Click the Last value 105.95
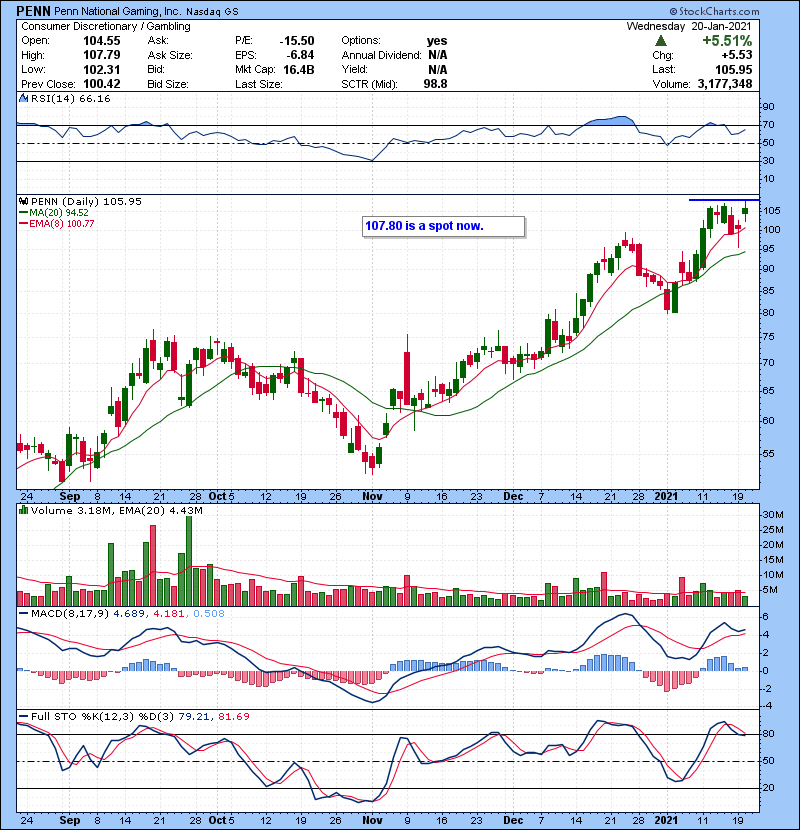Image resolution: width=800 pixels, height=830 pixels. click(x=733, y=69)
